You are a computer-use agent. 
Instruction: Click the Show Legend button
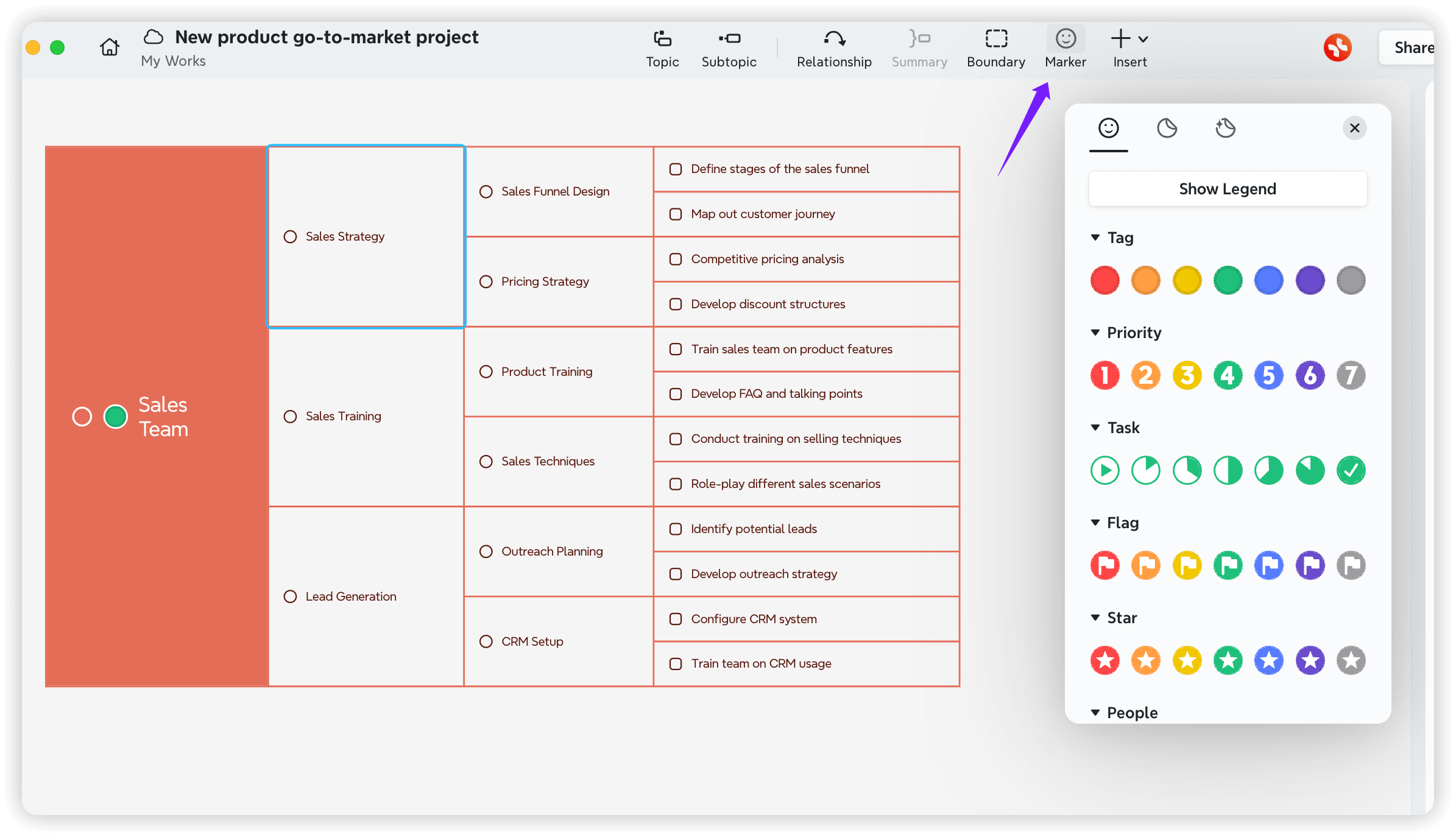pyautogui.click(x=1227, y=189)
